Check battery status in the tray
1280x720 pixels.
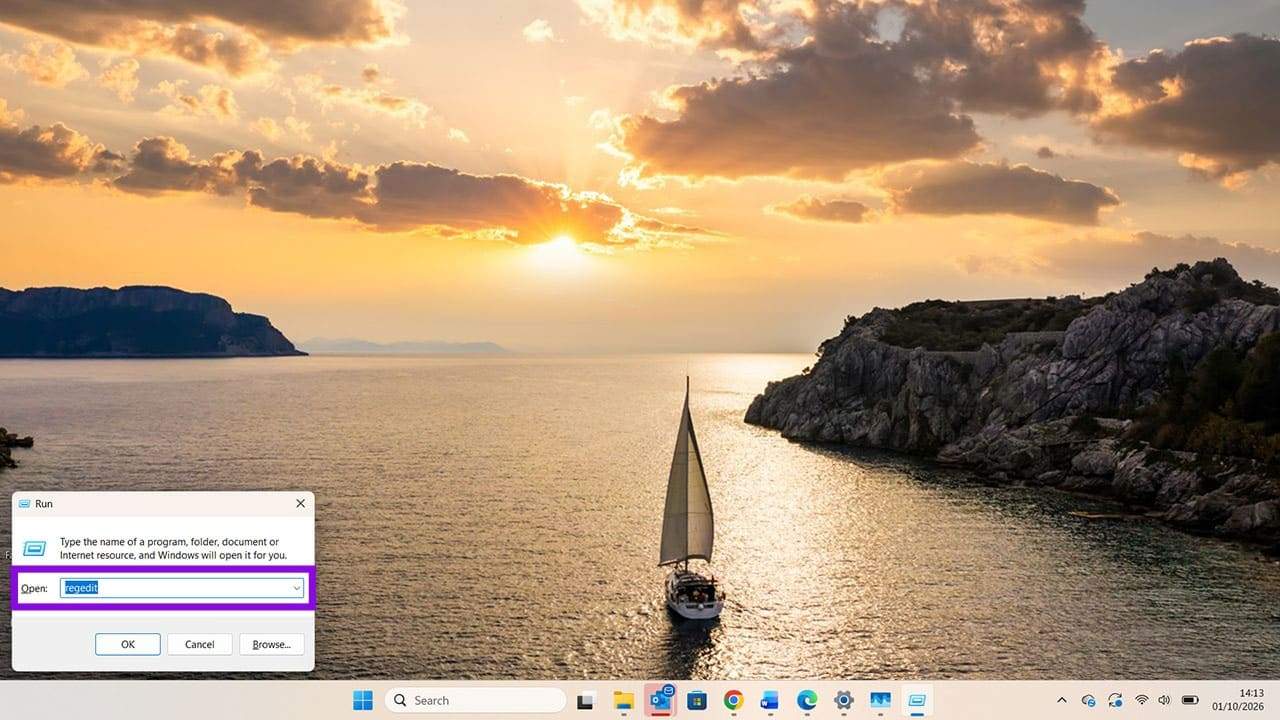click(x=1190, y=700)
